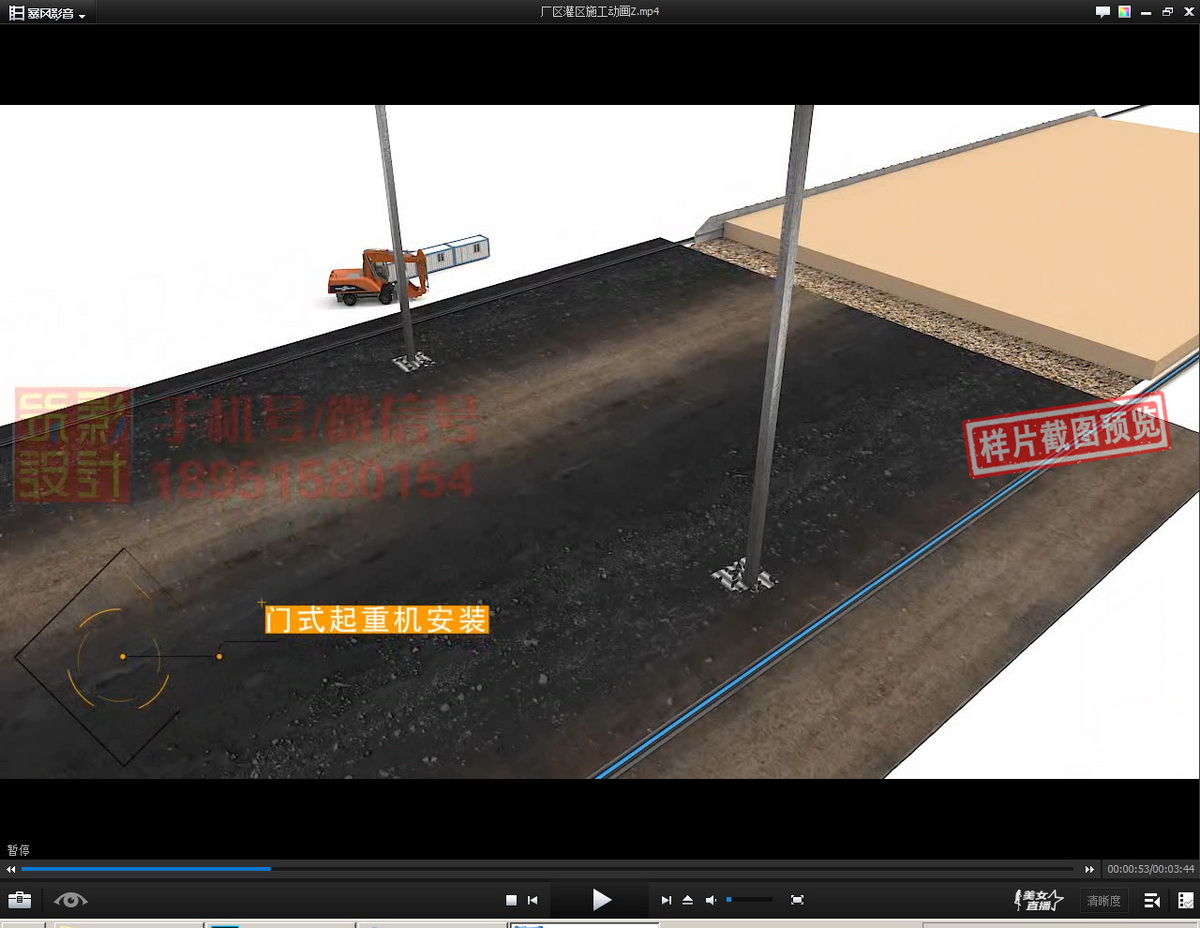Click the 清晰度 quality button

[x=1103, y=900]
